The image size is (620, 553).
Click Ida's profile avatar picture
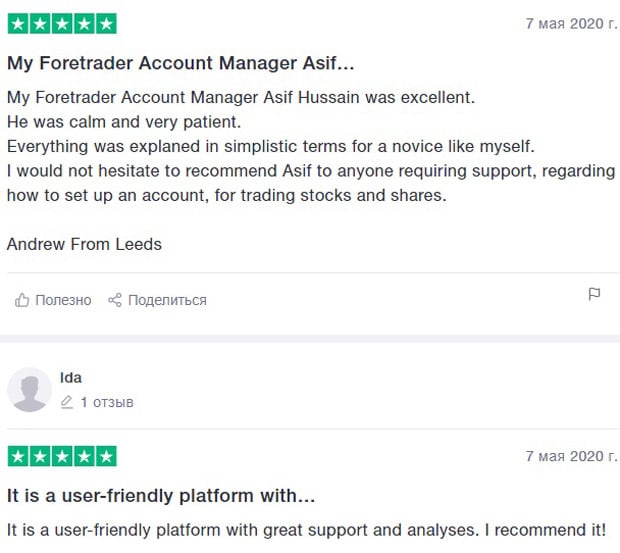click(29, 390)
